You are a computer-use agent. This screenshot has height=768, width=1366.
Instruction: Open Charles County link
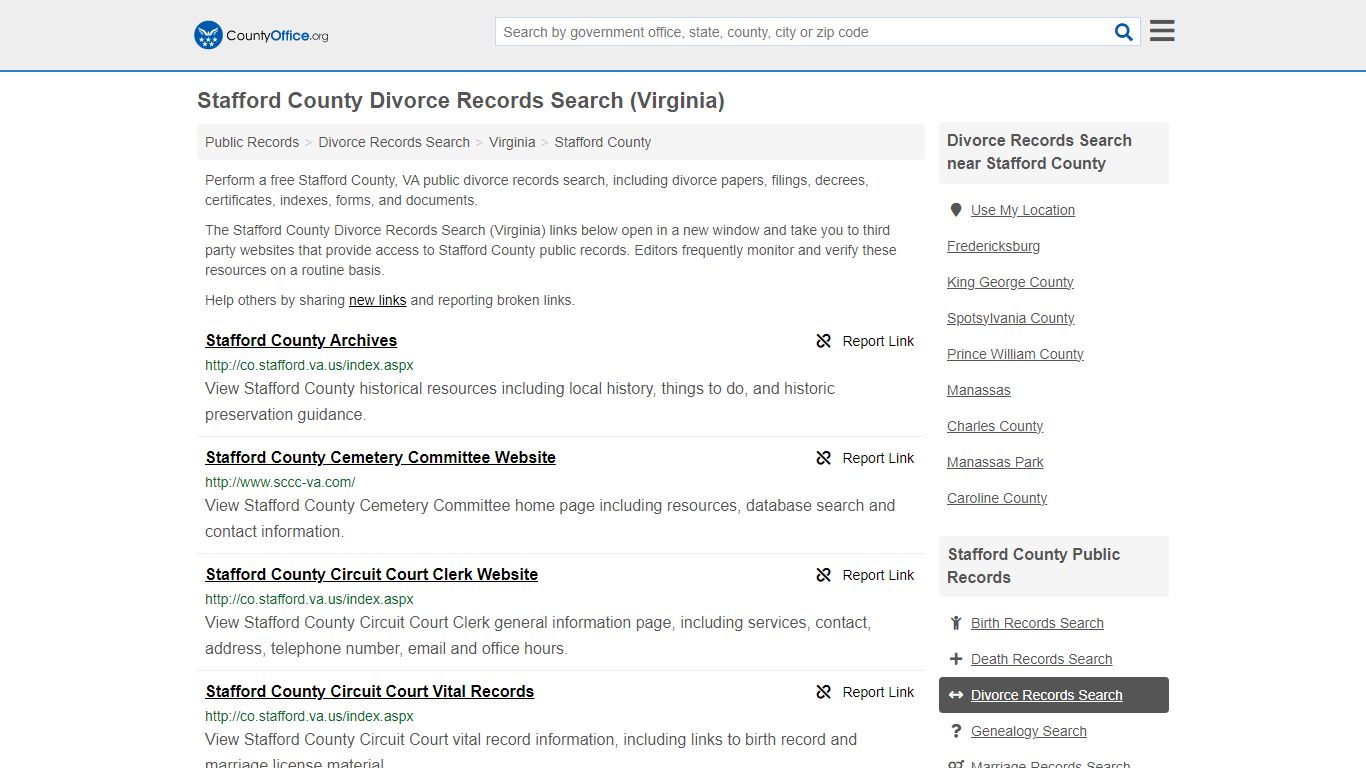pos(995,426)
